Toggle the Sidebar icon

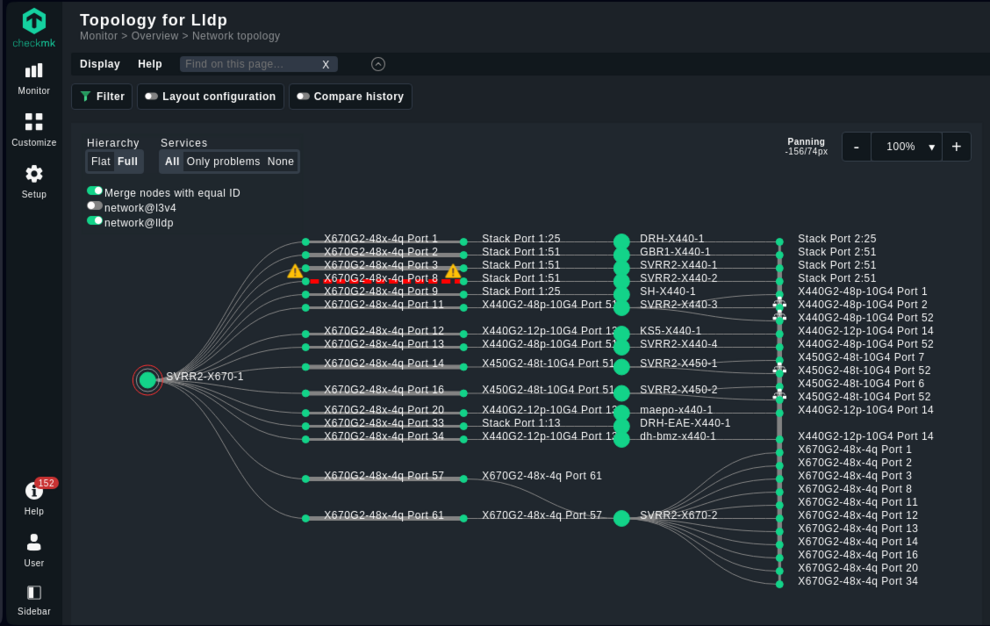coord(34,600)
